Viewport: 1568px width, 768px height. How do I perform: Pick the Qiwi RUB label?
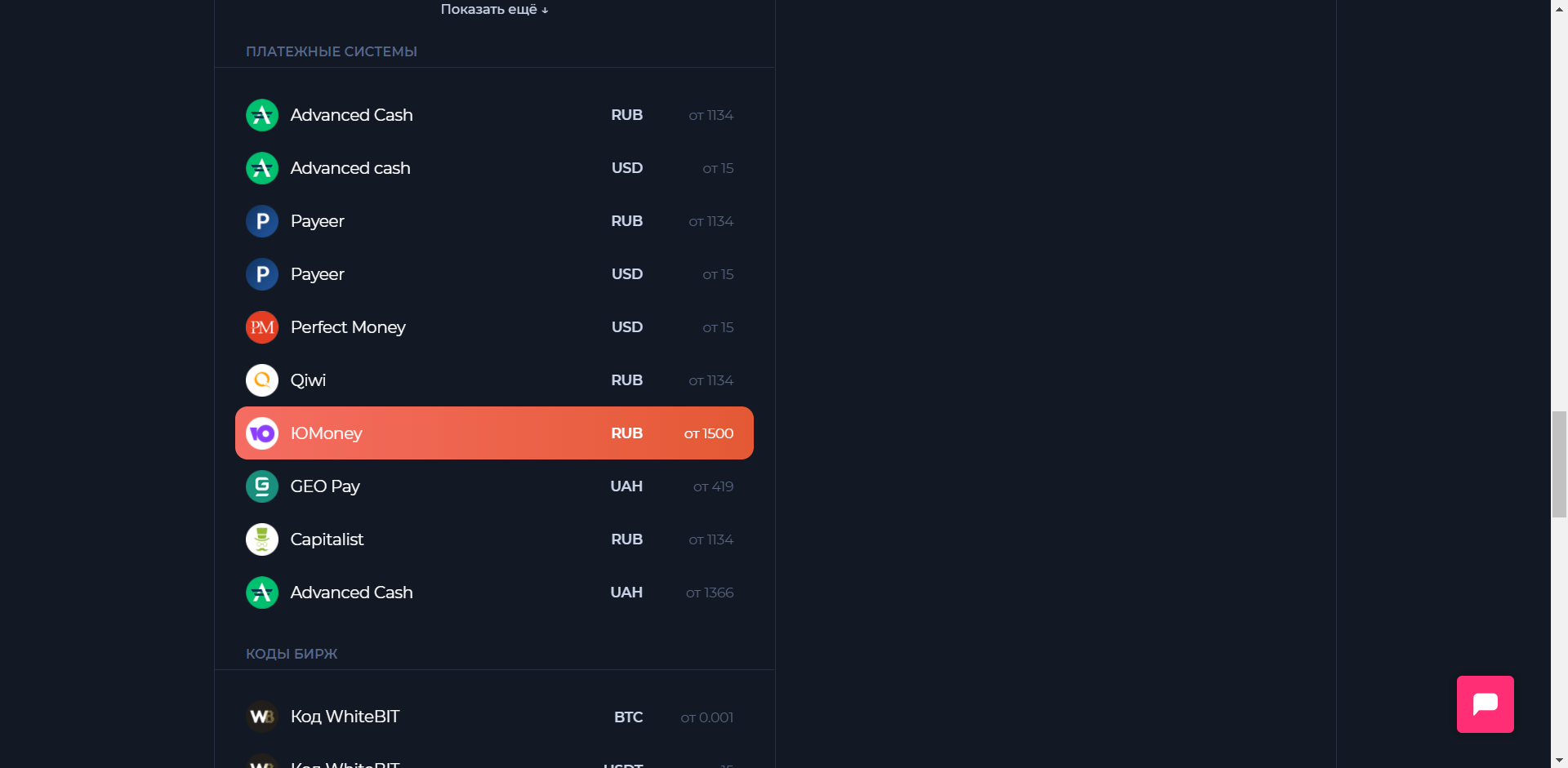coord(308,380)
